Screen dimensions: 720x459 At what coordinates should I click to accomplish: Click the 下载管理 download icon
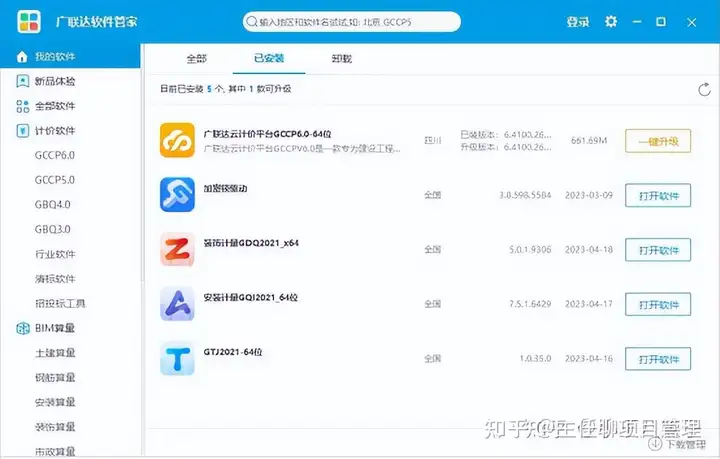click(x=654, y=443)
